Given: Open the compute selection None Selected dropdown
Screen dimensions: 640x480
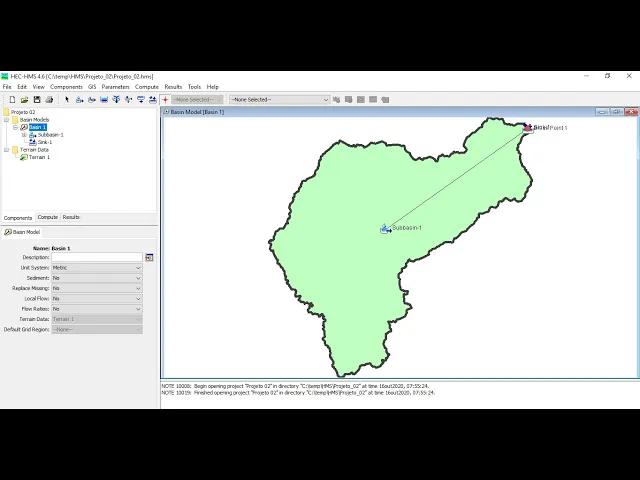Looking at the screenshot, I should (x=280, y=100).
